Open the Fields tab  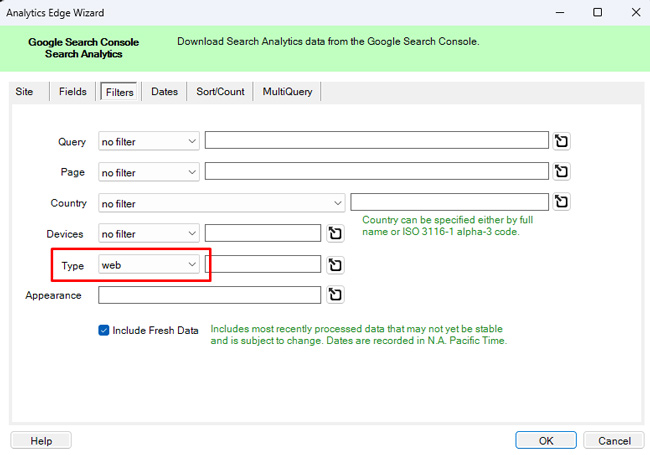coord(73,92)
